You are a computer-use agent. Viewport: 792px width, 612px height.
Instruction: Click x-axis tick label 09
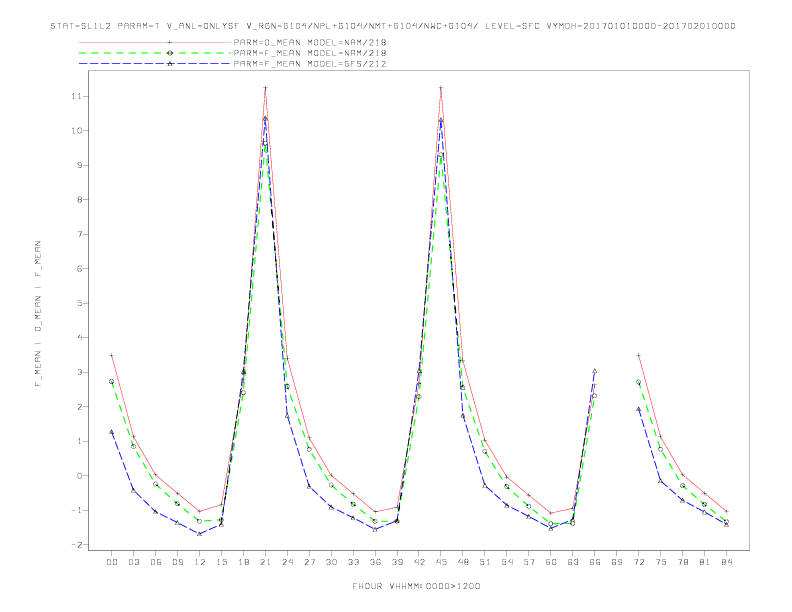177,562
